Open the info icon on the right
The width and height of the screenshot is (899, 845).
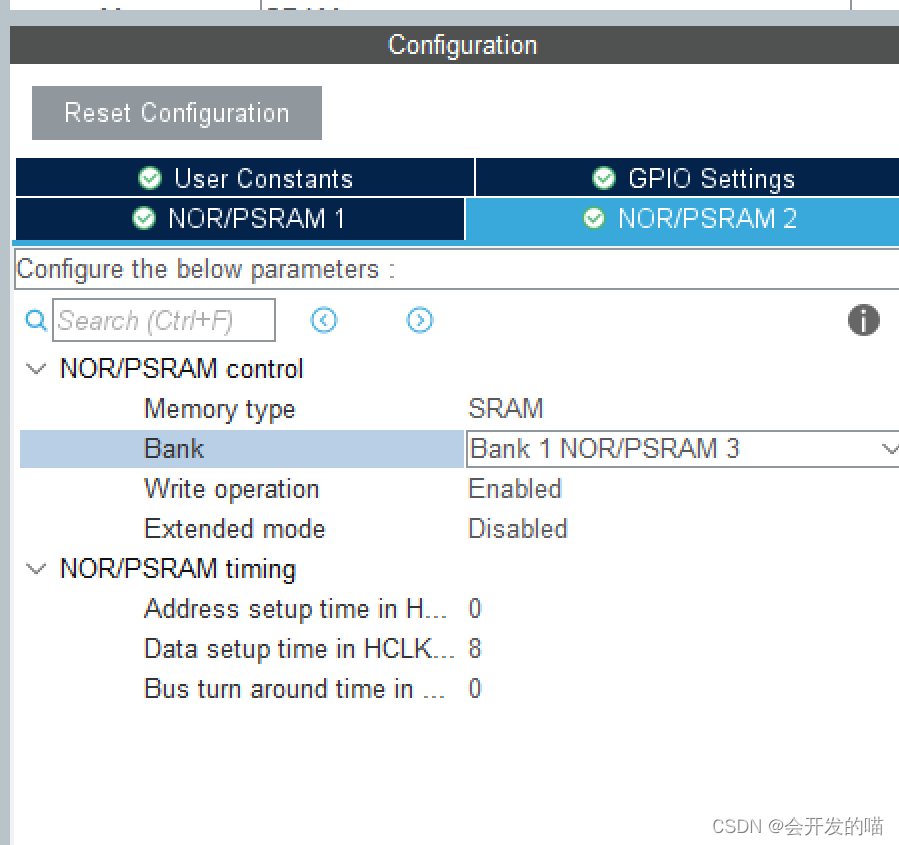tap(863, 320)
